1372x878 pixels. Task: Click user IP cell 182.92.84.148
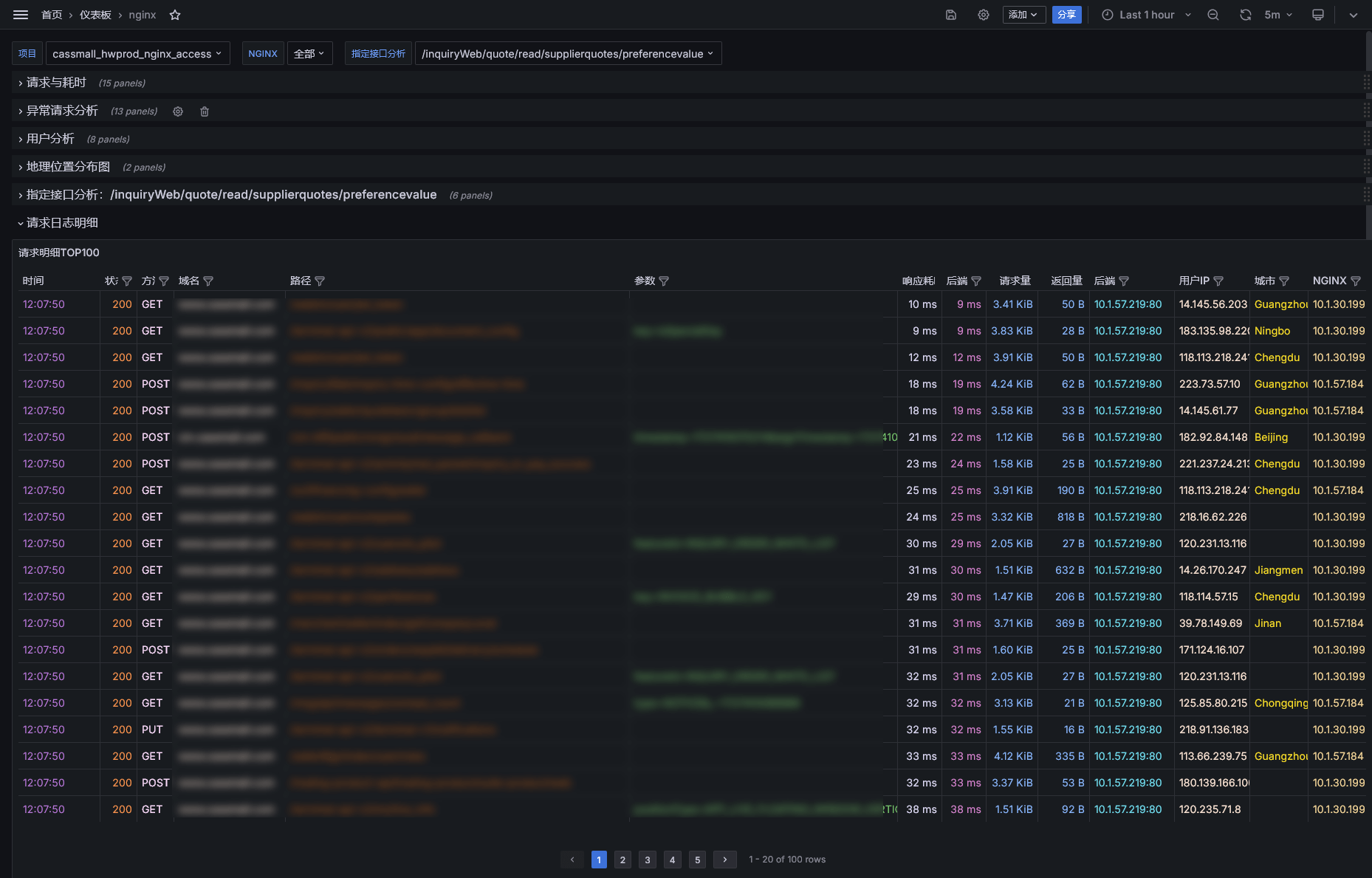(x=1213, y=437)
